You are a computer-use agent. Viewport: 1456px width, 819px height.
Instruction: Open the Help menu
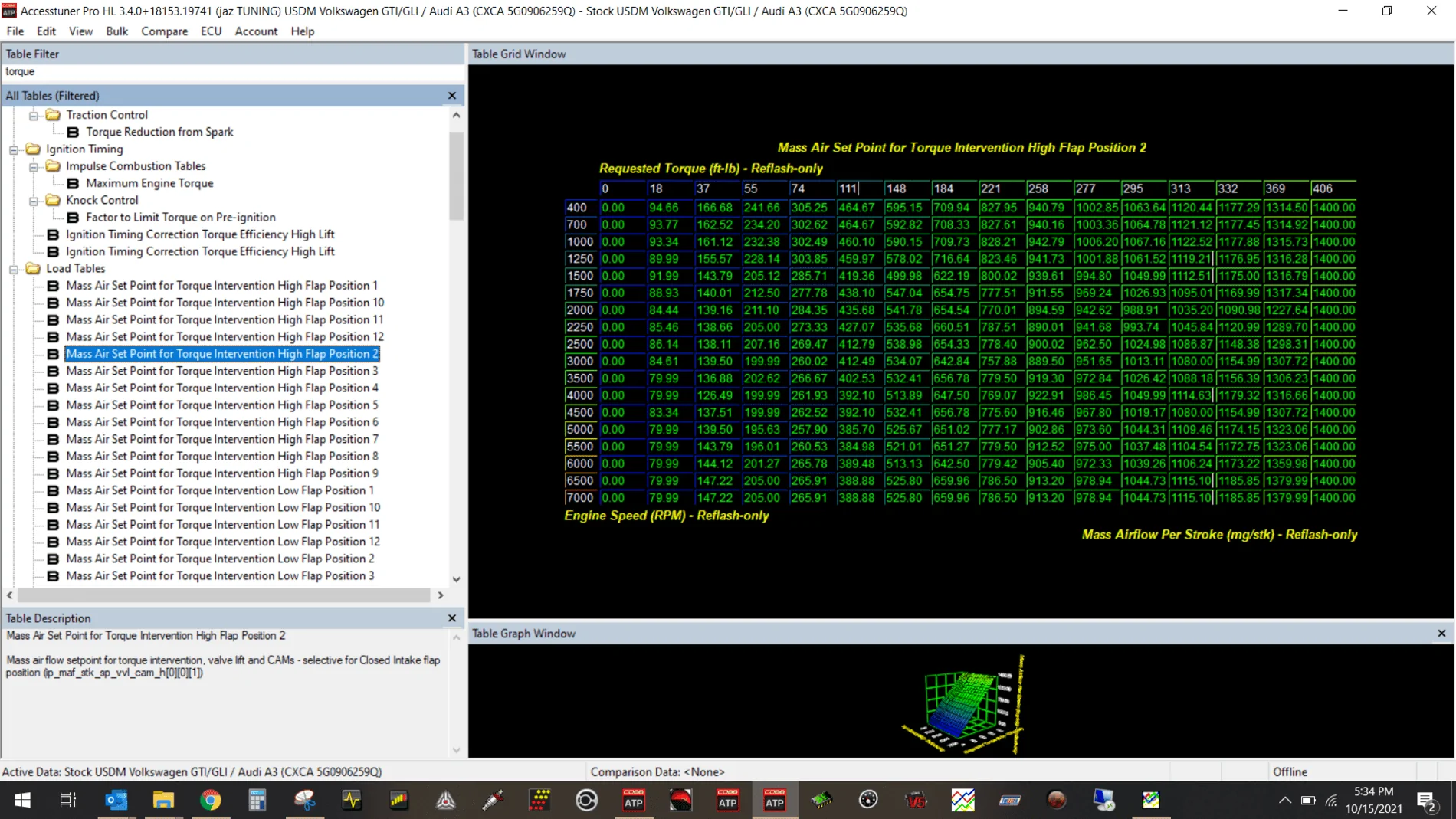pyautogui.click(x=302, y=31)
